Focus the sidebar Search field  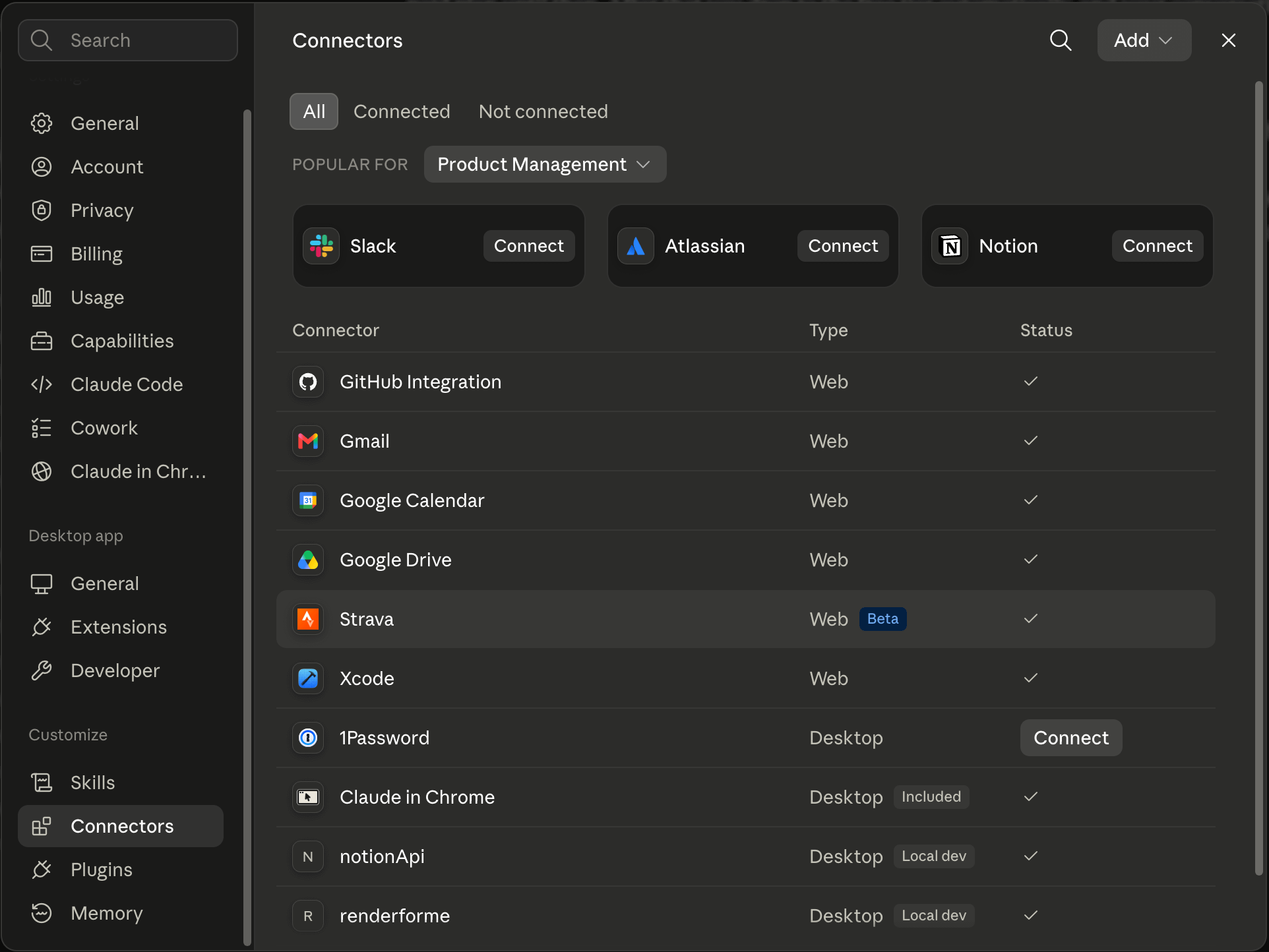pos(128,40)
